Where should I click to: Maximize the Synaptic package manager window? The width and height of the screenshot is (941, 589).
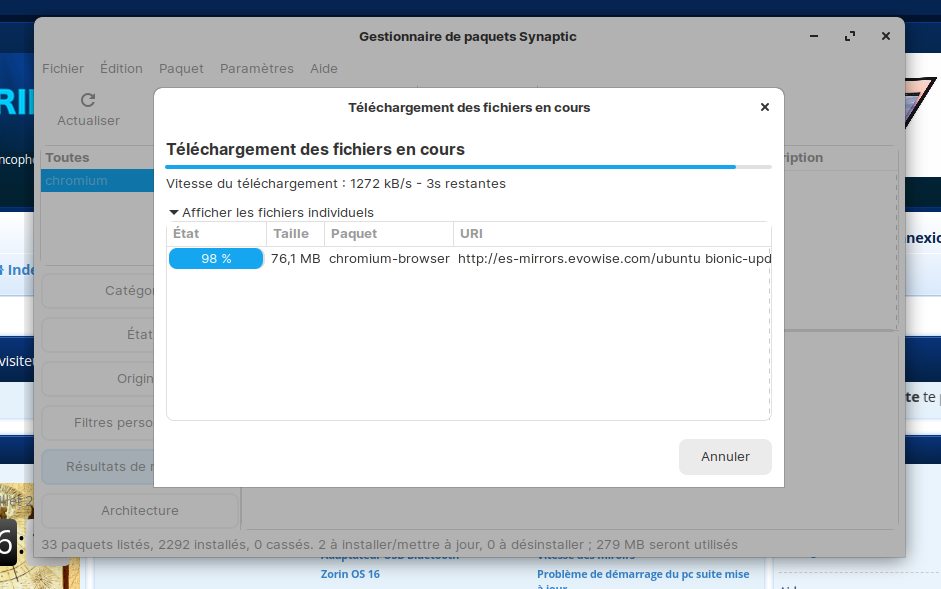tap(850, 36)
